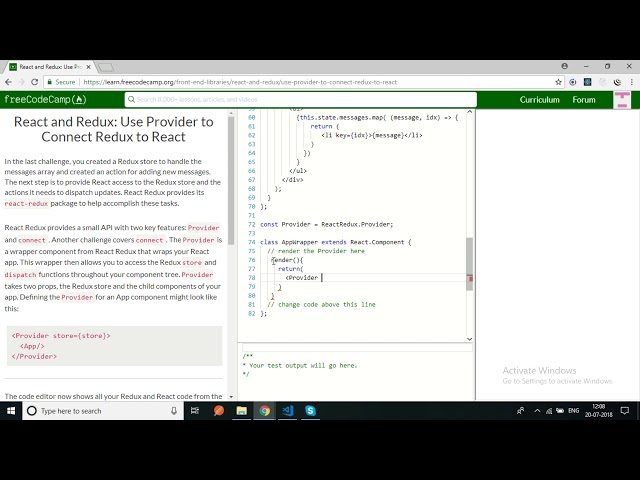This screenshot has width=640, height=480.
Task: Click the react-redux code term in instructions
Action: click(x=27, y=203)
